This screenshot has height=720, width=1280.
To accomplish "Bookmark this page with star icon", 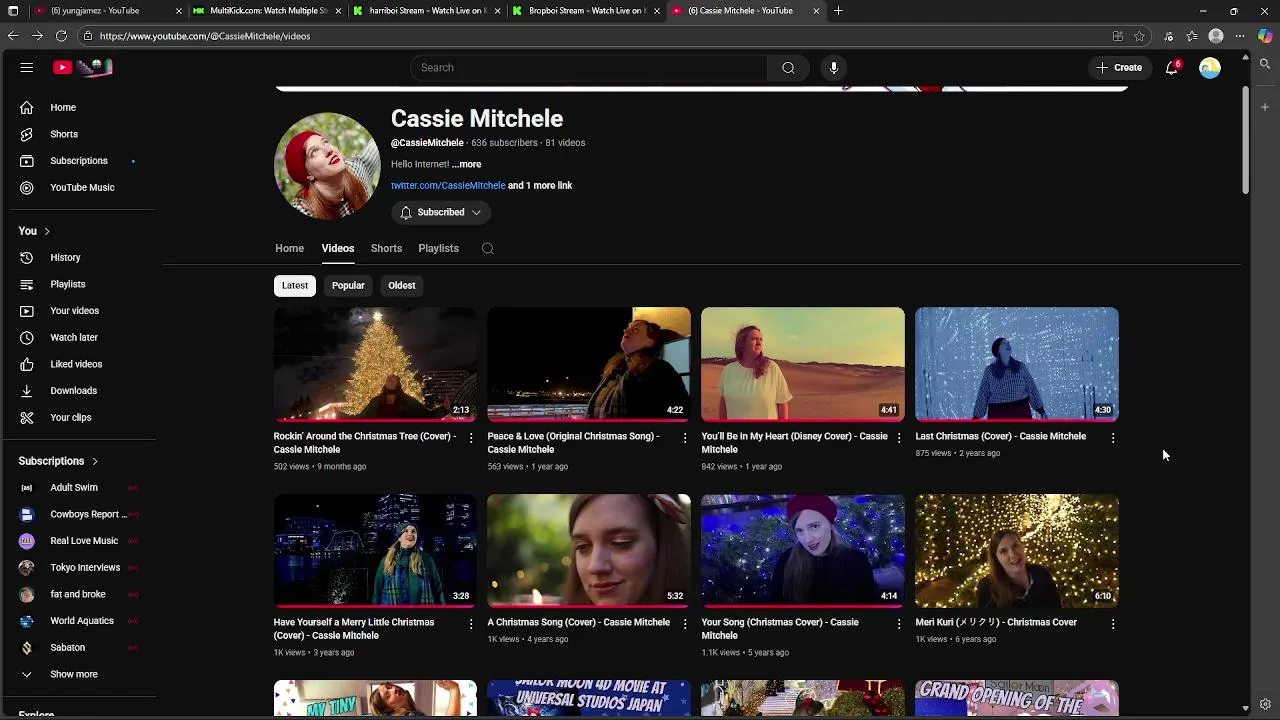I will click(x=1139, y=36).
